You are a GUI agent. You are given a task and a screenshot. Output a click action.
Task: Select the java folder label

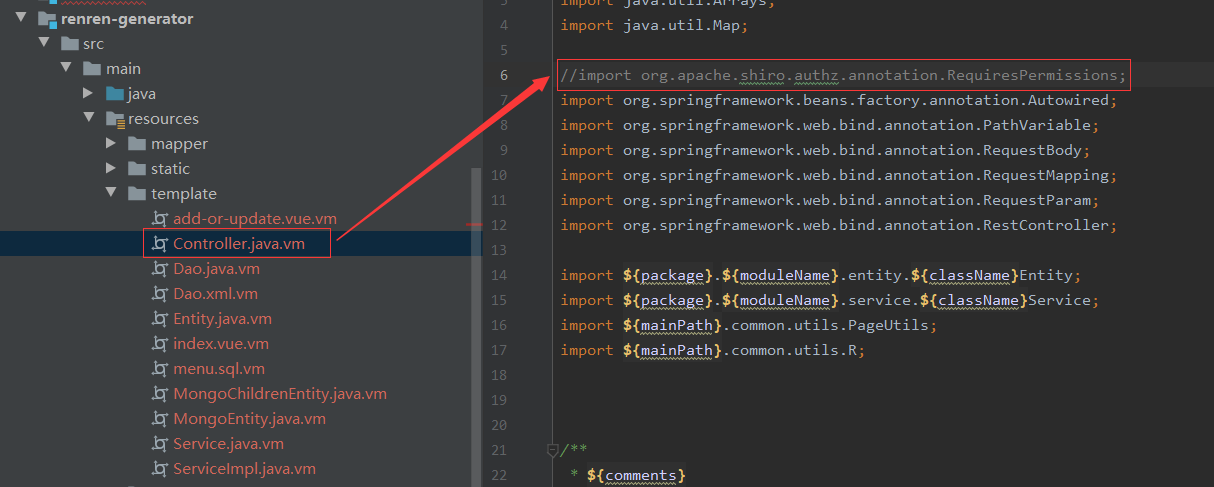(142, 94)
